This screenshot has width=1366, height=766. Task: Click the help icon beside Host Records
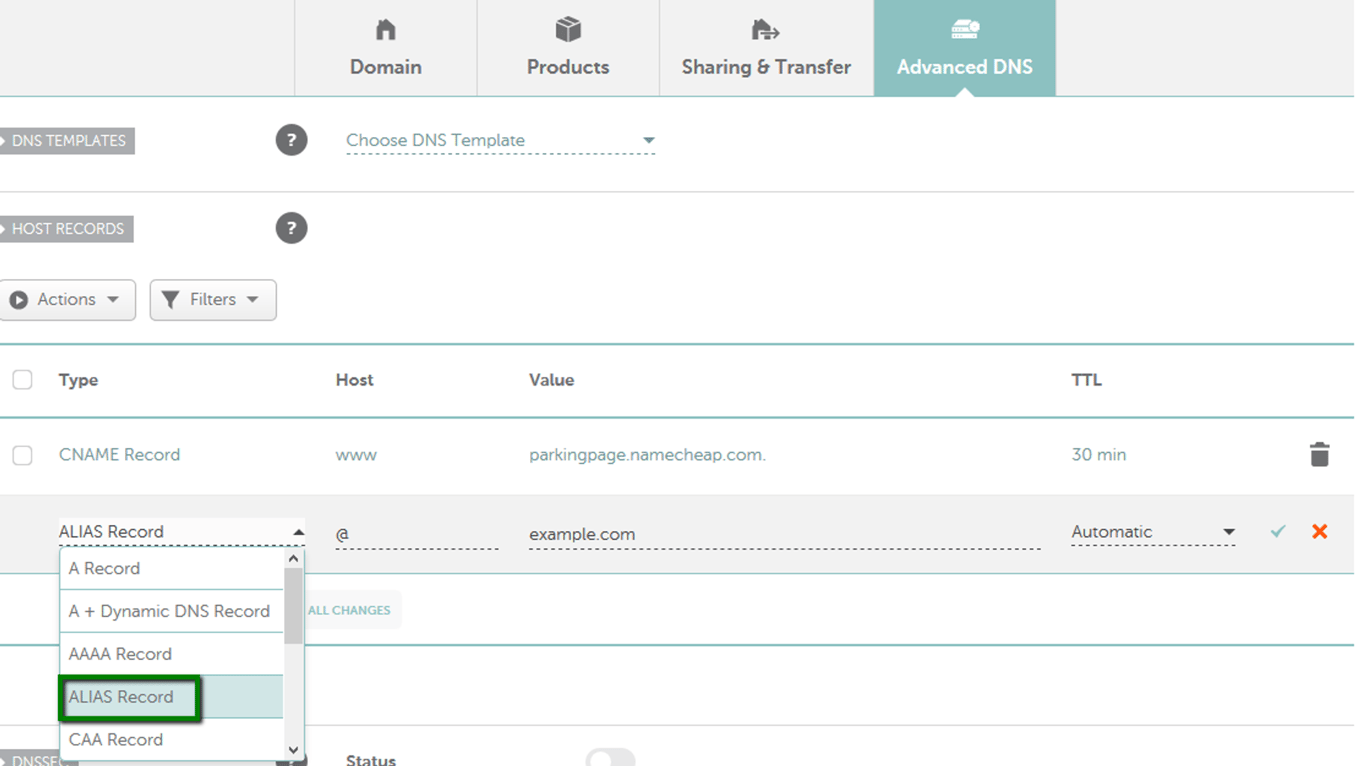[291, 228]
